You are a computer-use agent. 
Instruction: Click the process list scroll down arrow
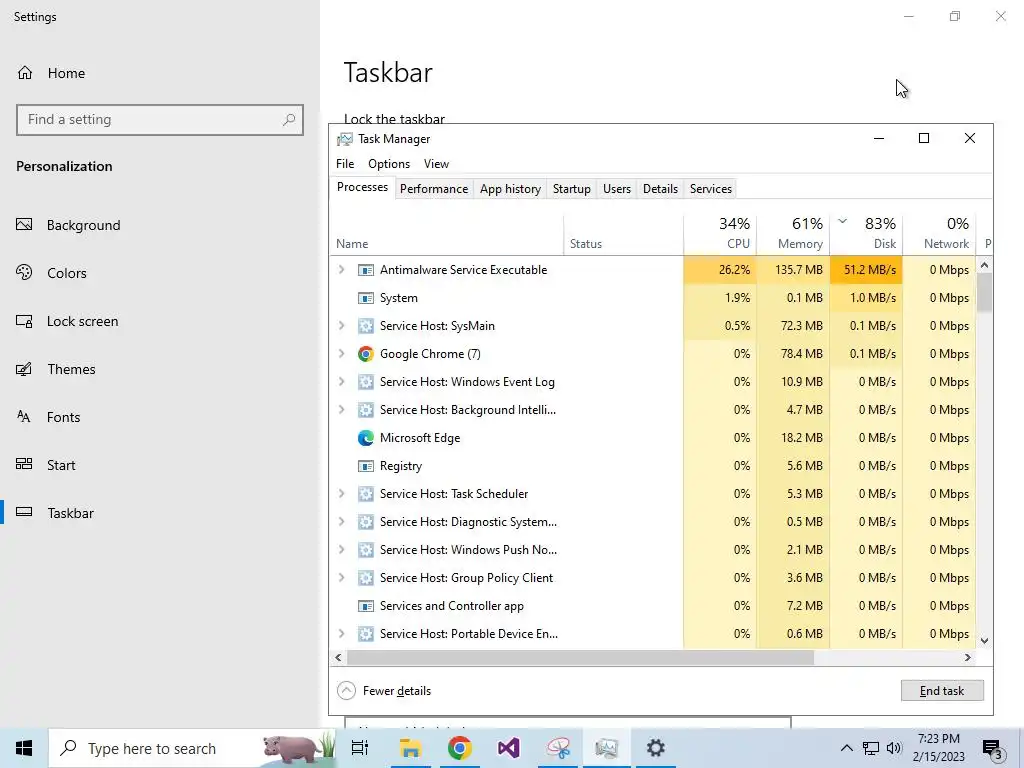pyautogui.click(x=984, y=641)
